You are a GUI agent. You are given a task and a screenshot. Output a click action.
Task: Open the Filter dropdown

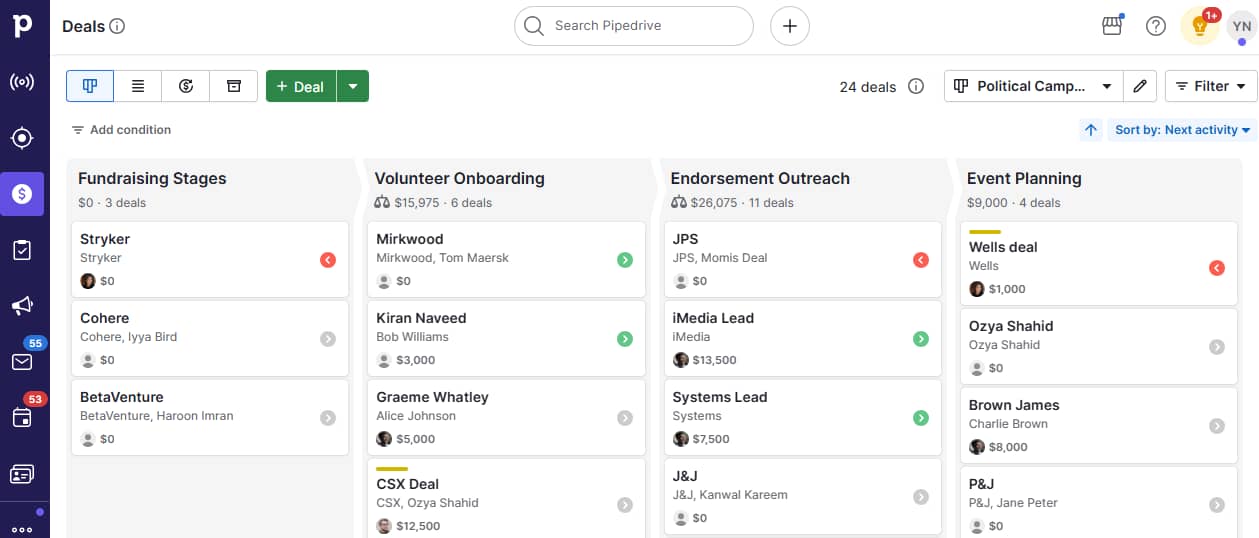1211,86
